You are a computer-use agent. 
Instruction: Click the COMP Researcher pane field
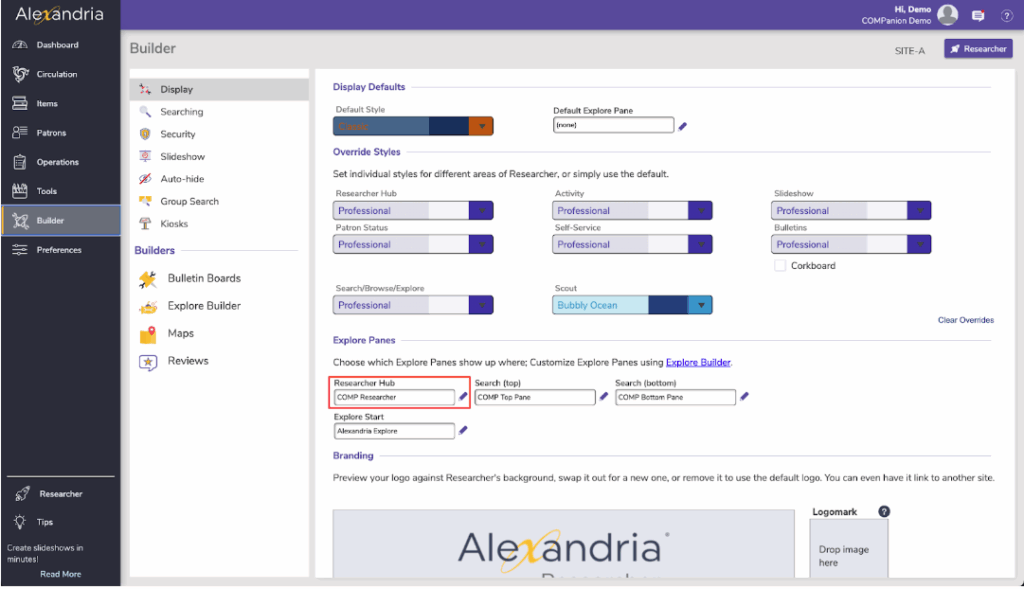pos(394,397)
